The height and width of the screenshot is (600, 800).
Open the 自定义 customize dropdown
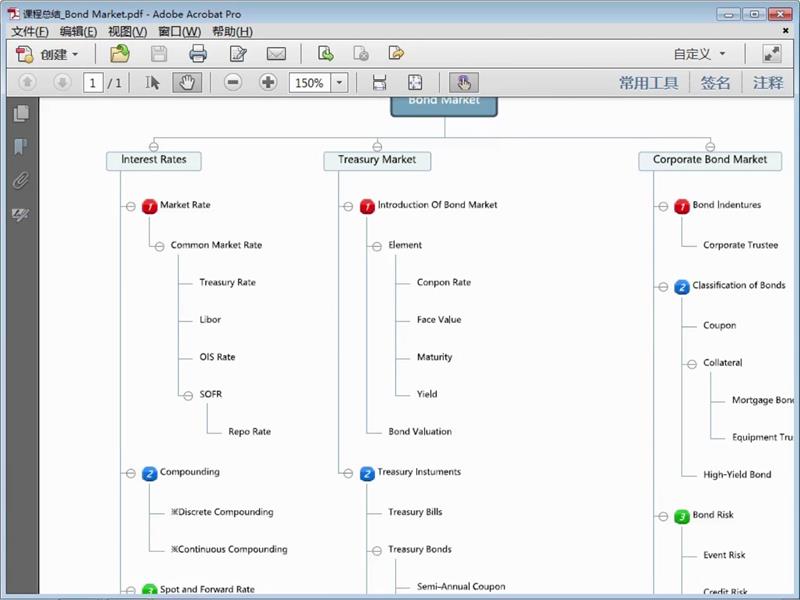[x=700, y=54]
